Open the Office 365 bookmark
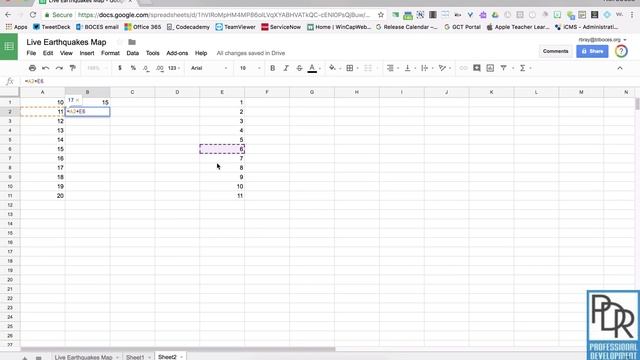Image resolution: width=640 pixels, height=360 pixels. 143,27
